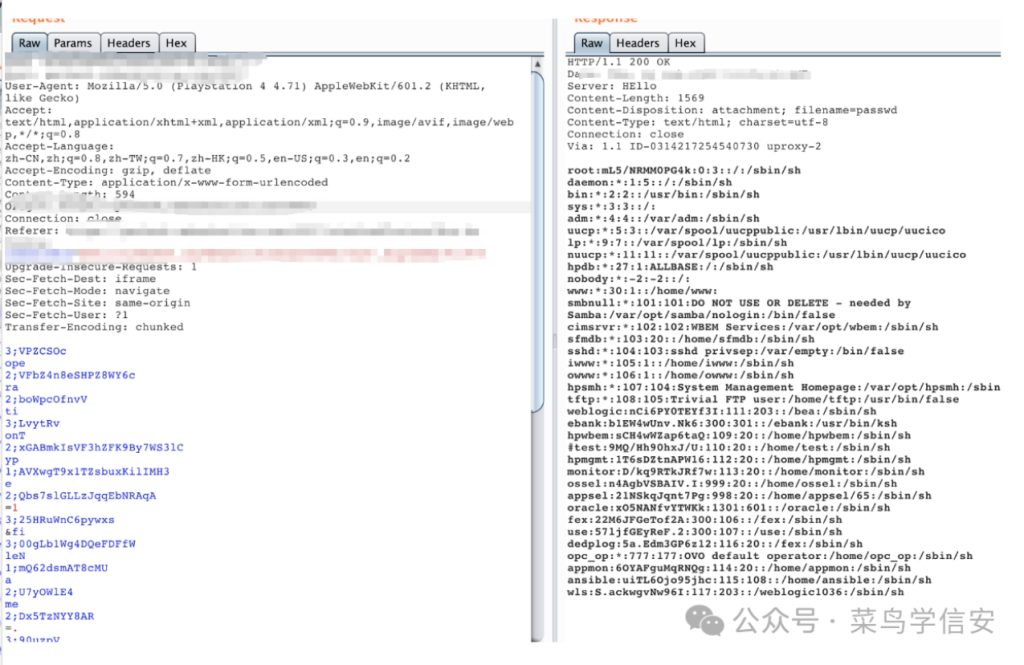Open the Request Hex tab

point(176,43)
